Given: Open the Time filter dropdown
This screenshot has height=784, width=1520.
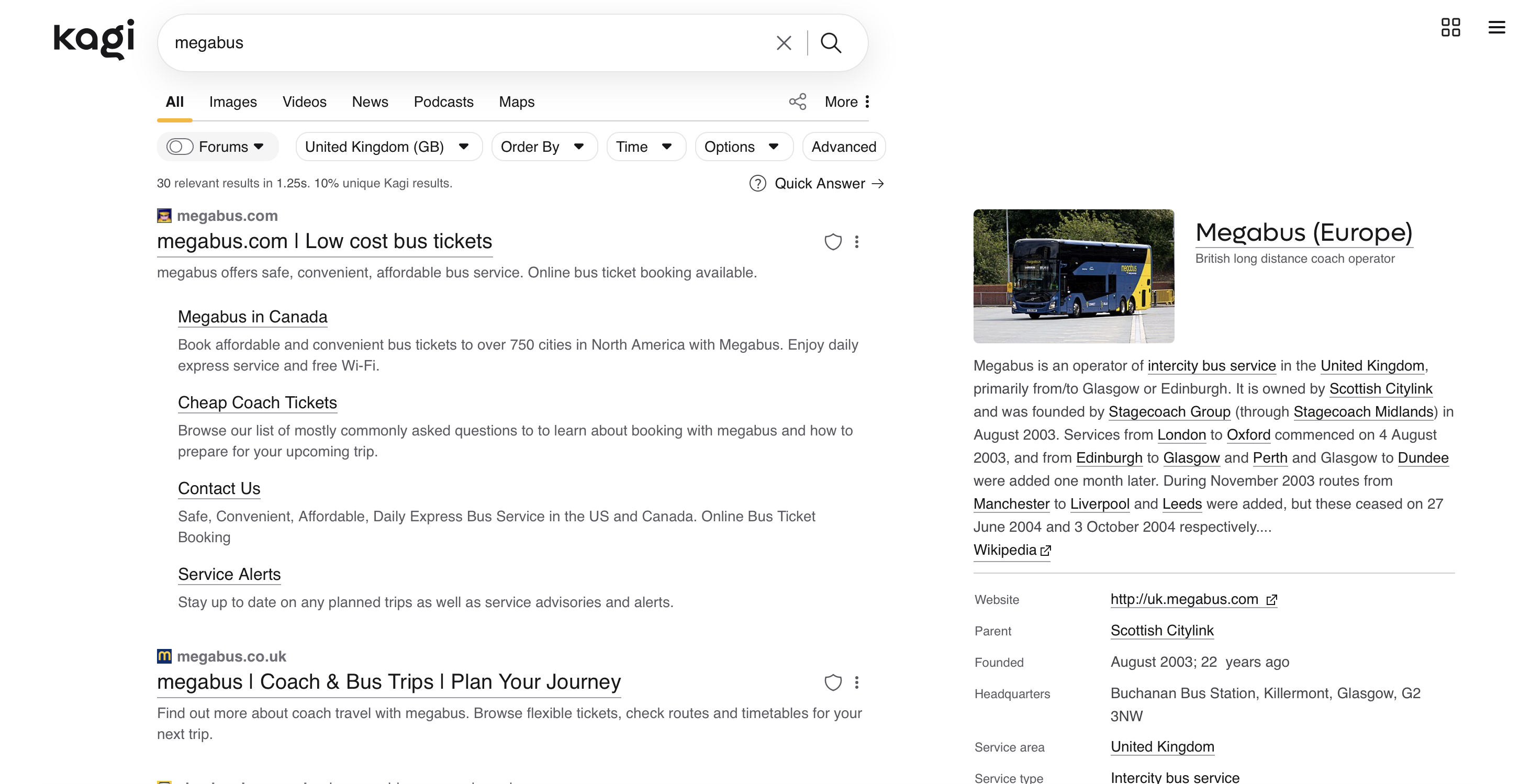Looking at the screenshot, I should coord(644,147).
